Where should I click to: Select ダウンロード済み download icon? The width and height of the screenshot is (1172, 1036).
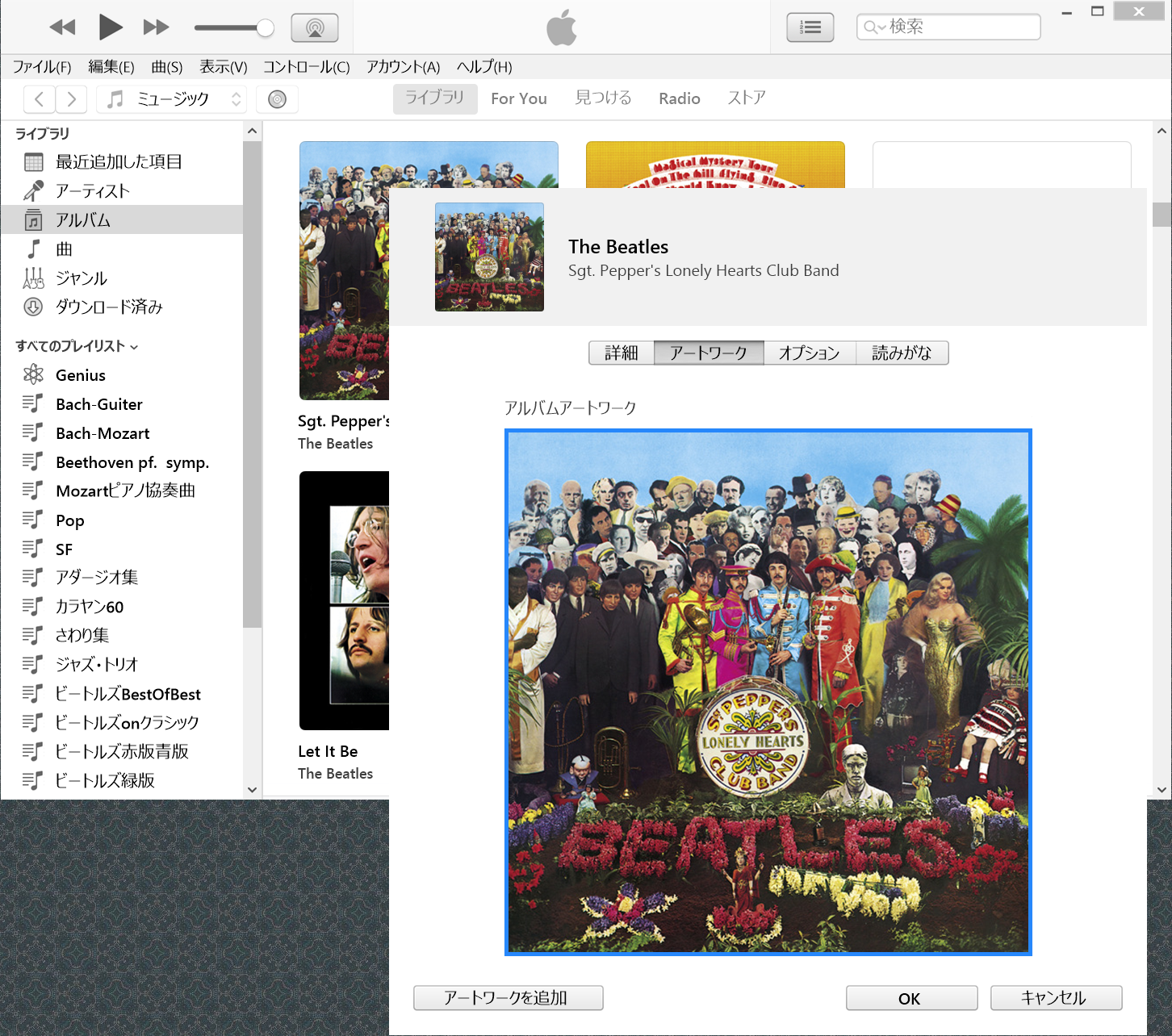(x=33, y=307)
